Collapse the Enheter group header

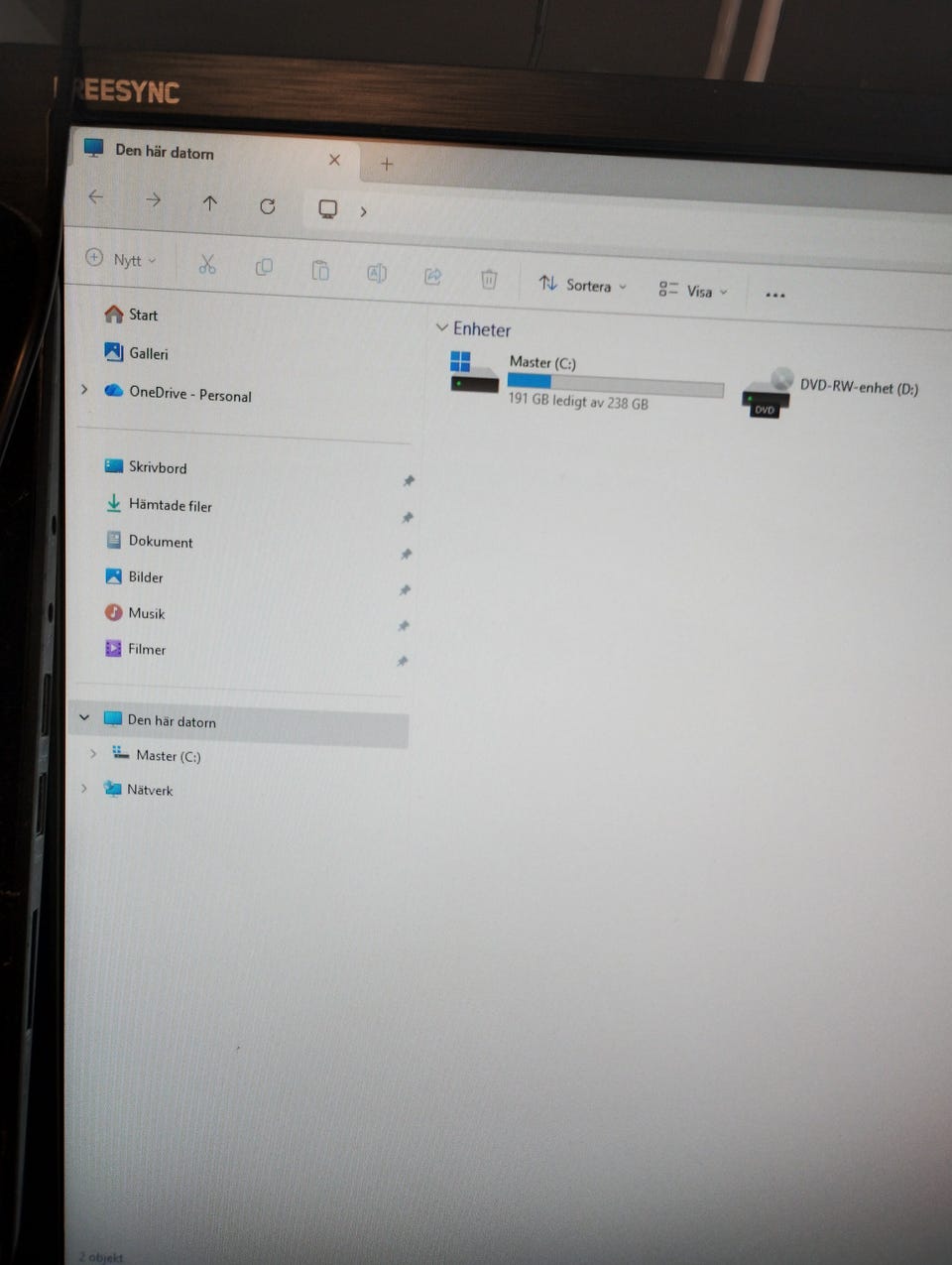(x=442, y=326)
